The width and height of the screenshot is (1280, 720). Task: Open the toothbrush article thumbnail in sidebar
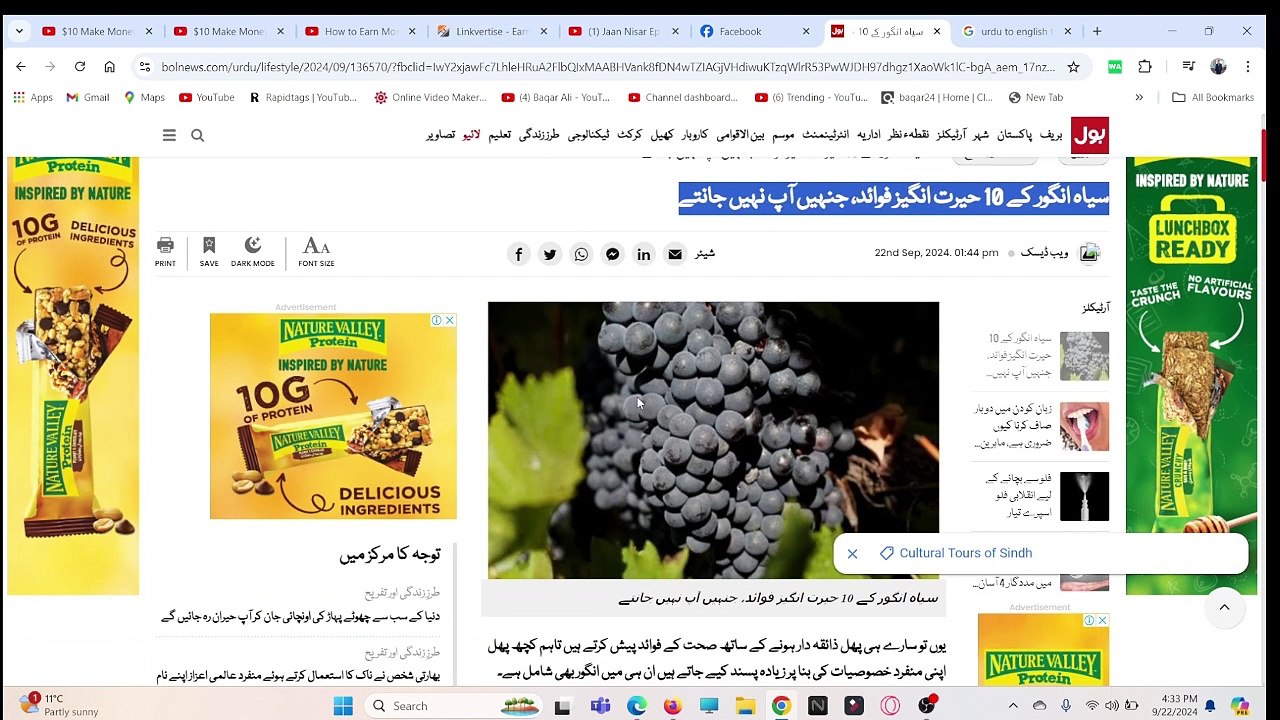point(1084,427)
